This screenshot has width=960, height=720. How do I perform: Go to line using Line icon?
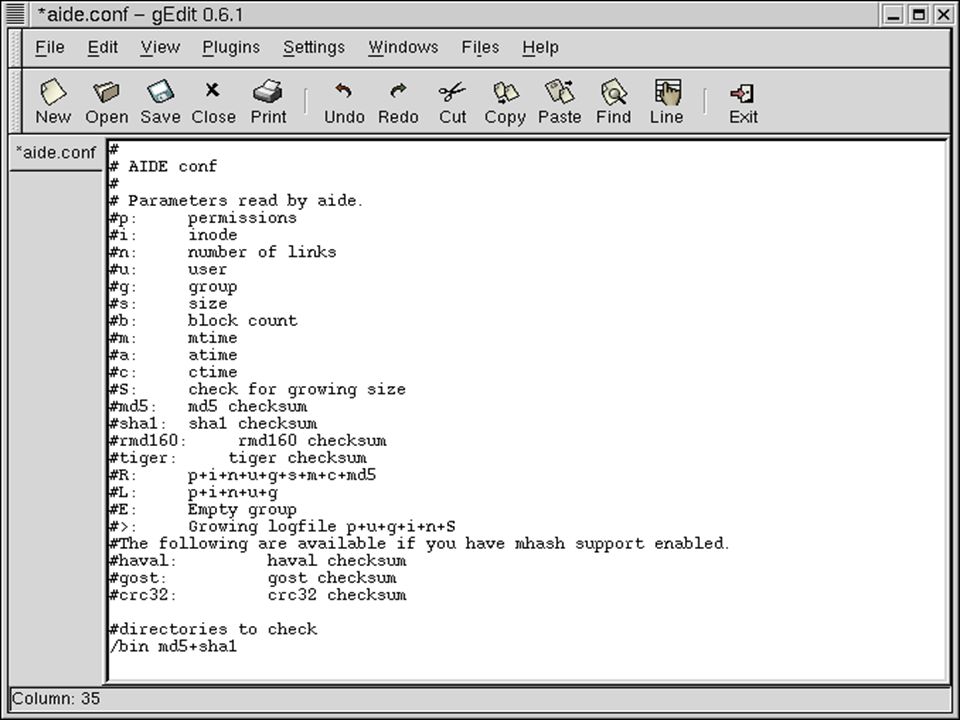point(667,102)
